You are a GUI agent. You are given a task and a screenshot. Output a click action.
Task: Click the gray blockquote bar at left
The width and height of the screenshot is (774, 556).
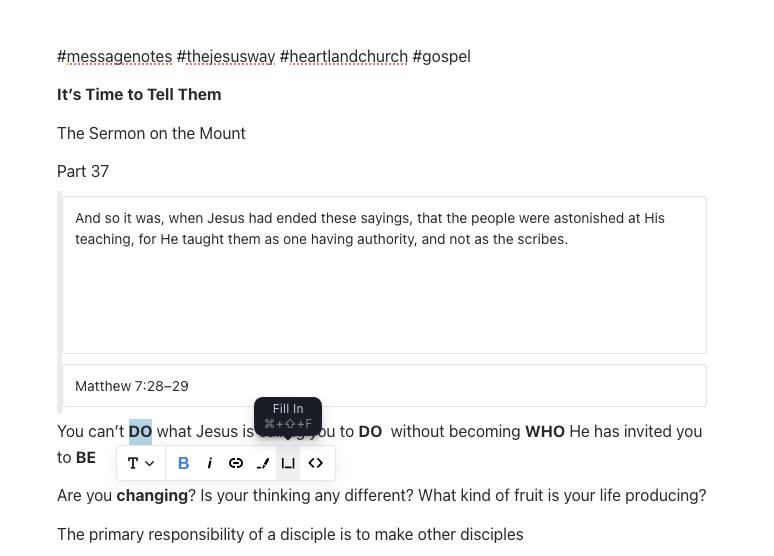pos(59,302)
